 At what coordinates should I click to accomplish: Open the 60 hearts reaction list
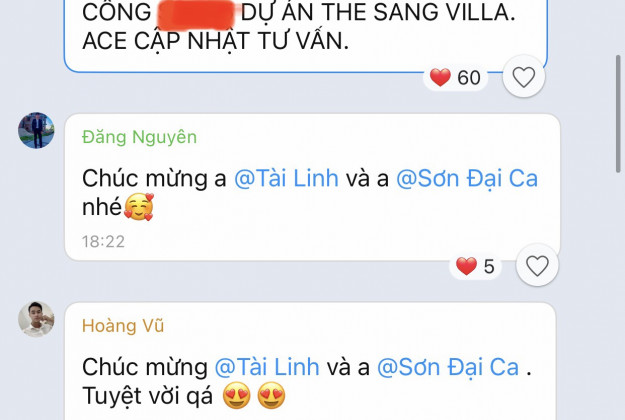[x=455, y=77]
